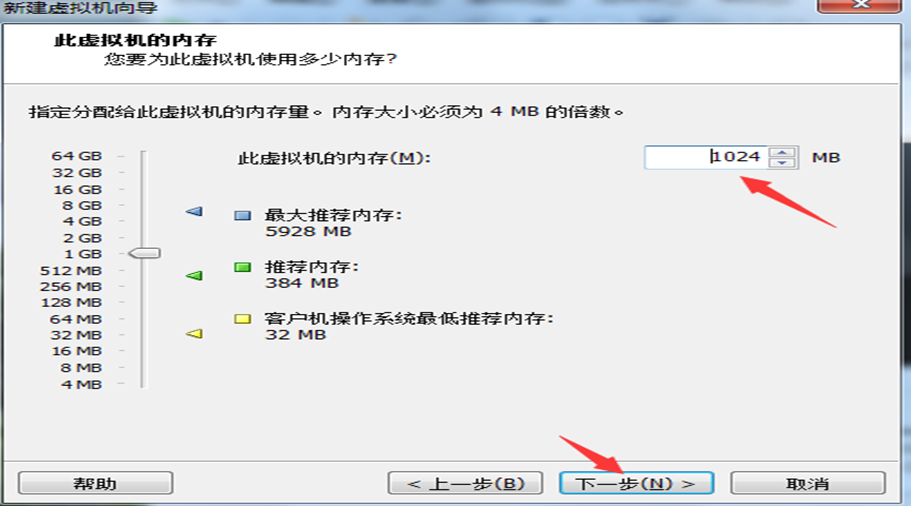Viewport: 911px width, 506px height.
Task: Click the green recommended memory arrow marker
Action: click(194, 275)
